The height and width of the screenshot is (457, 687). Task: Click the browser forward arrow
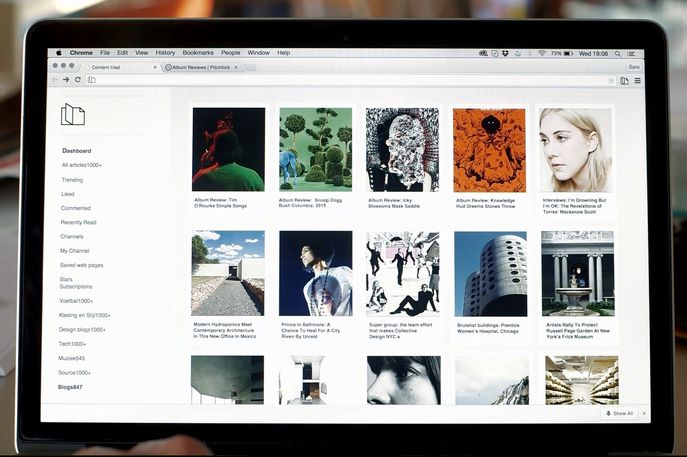coord(66,80)
